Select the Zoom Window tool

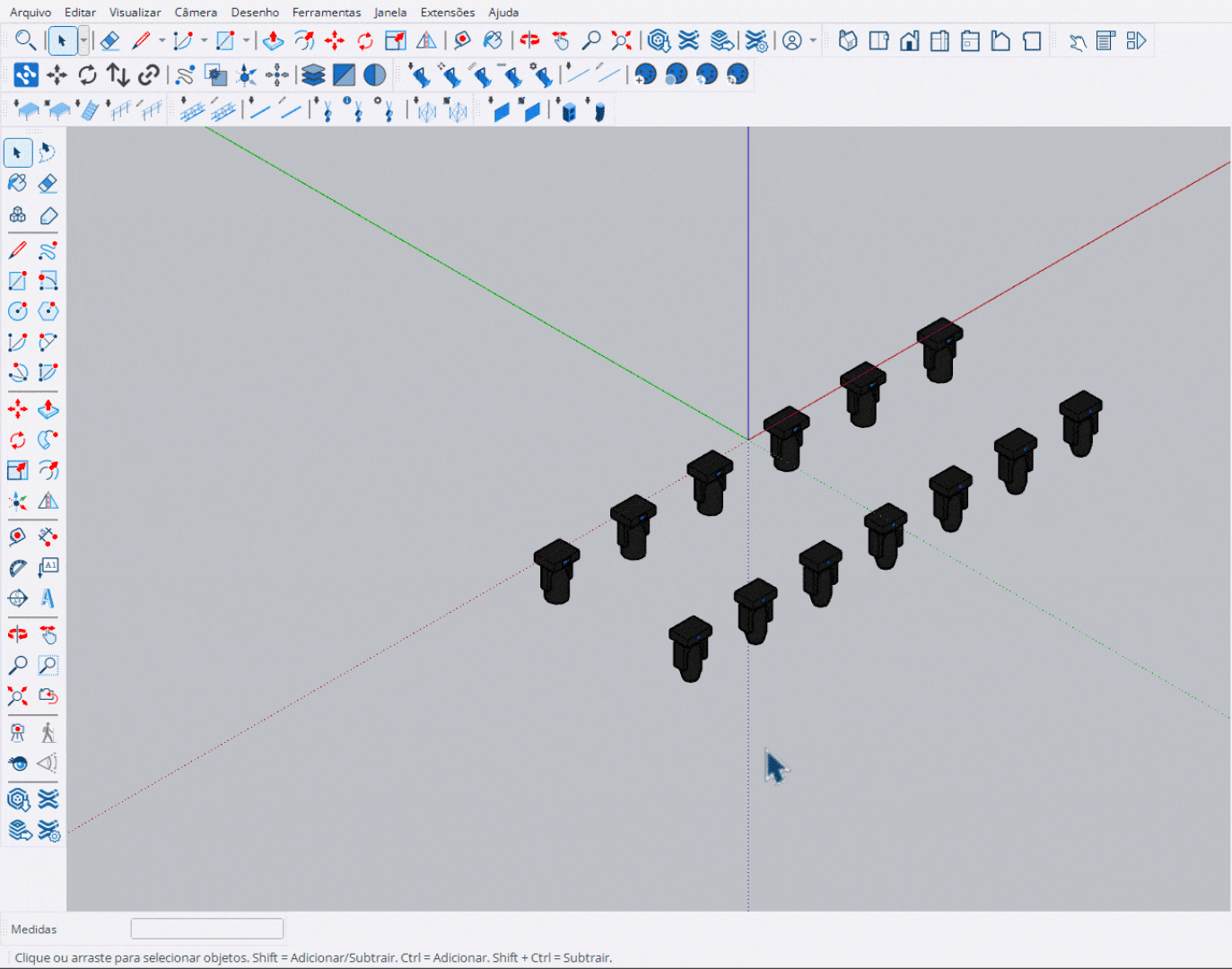point(48,666)
